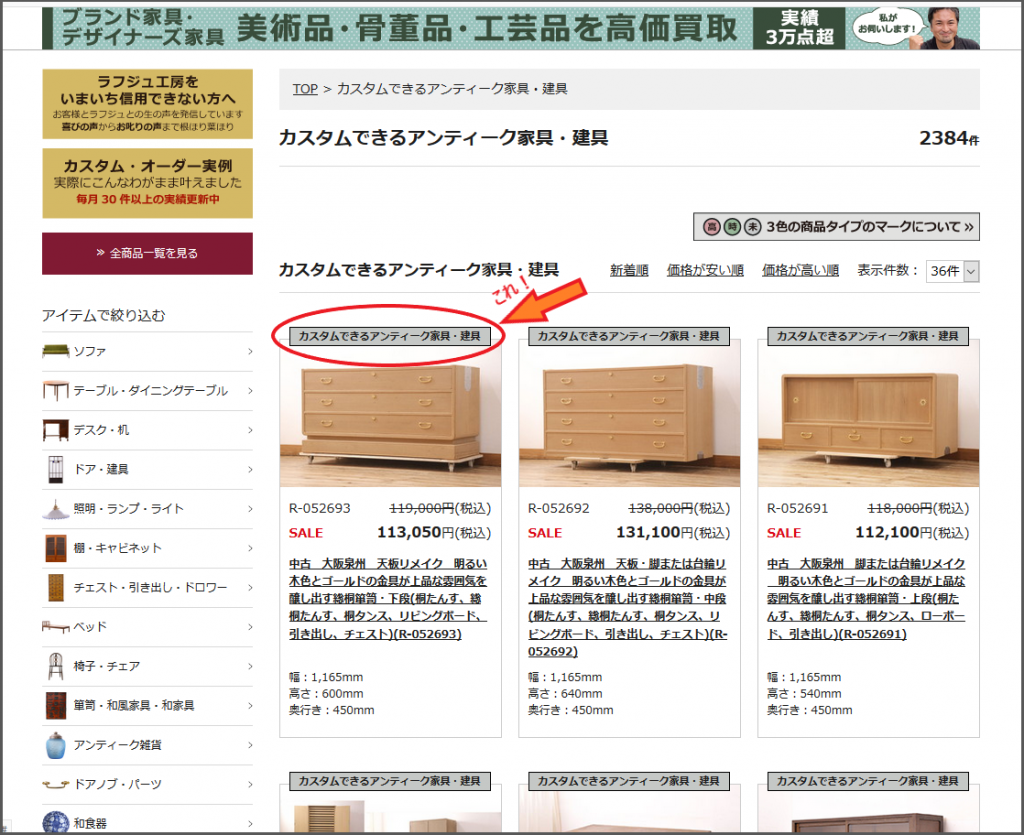Sort by 価格が安い順

[705, 270]
